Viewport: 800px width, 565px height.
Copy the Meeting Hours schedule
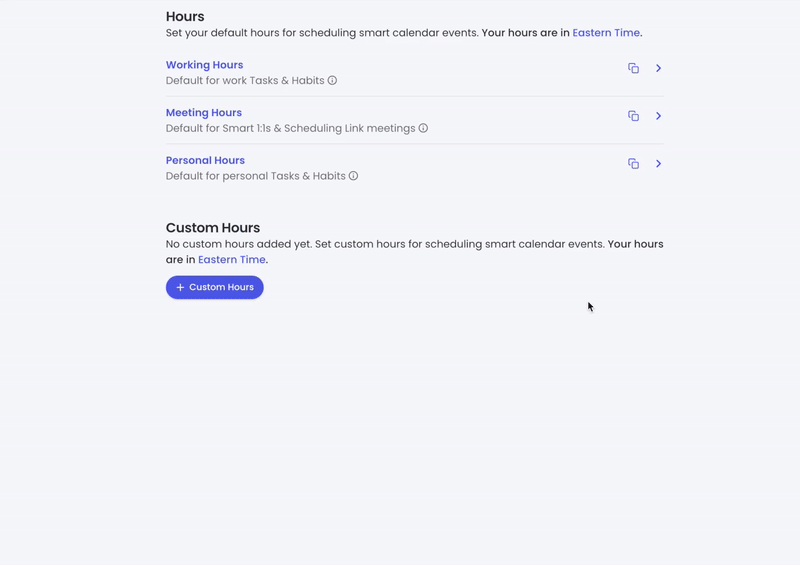633,116
